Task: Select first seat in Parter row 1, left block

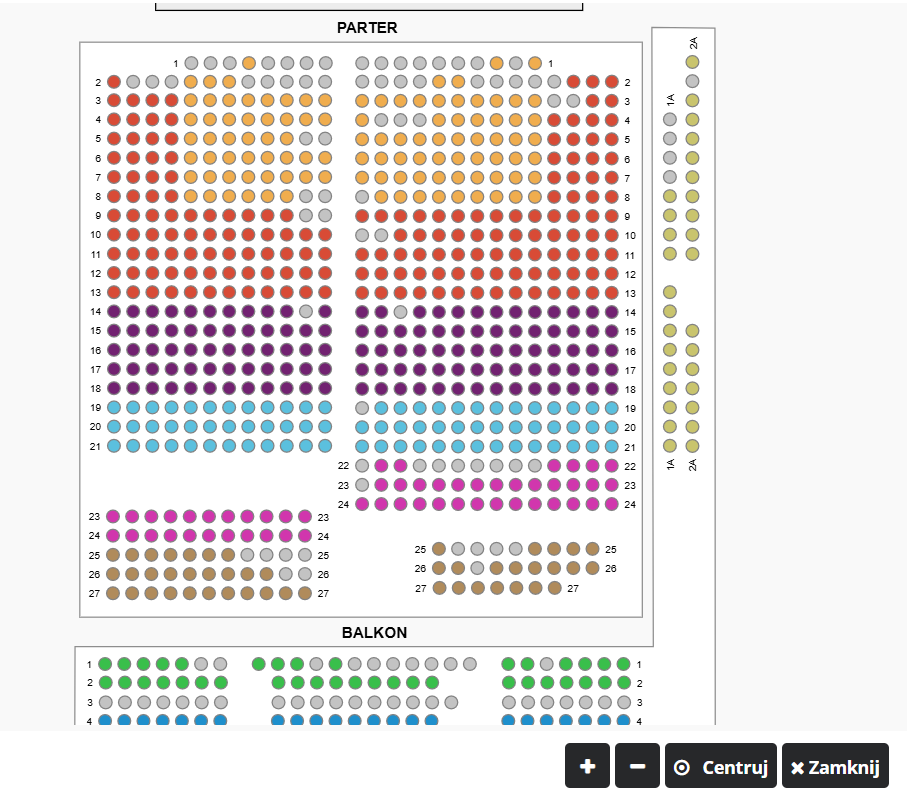Action: (x=191, y=63)
